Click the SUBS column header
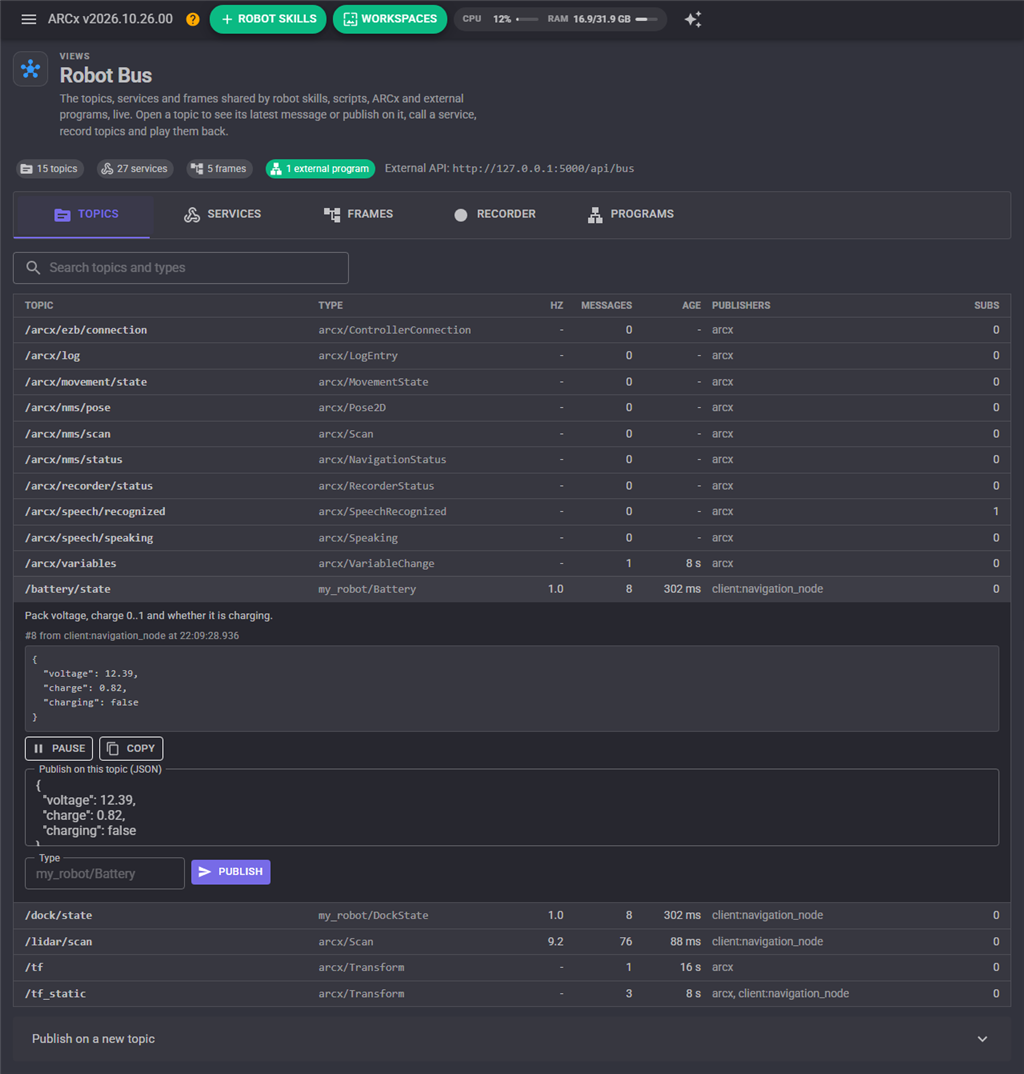Viewport: 1024px width, 1074px height. [986, 305]
